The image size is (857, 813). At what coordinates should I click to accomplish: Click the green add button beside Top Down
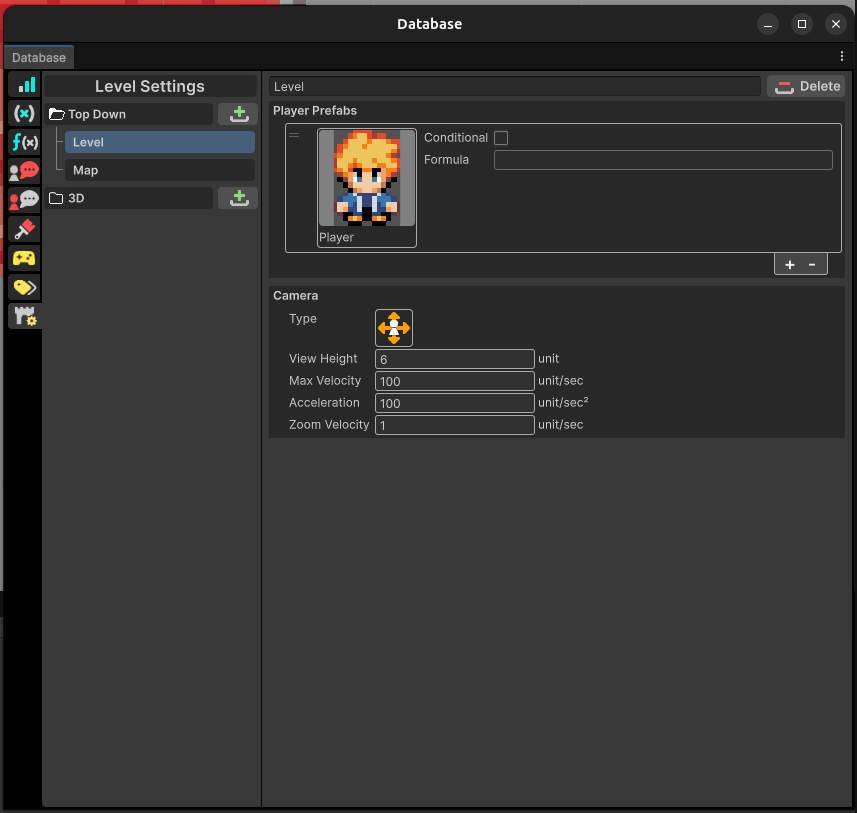click(x=237, y=114)
